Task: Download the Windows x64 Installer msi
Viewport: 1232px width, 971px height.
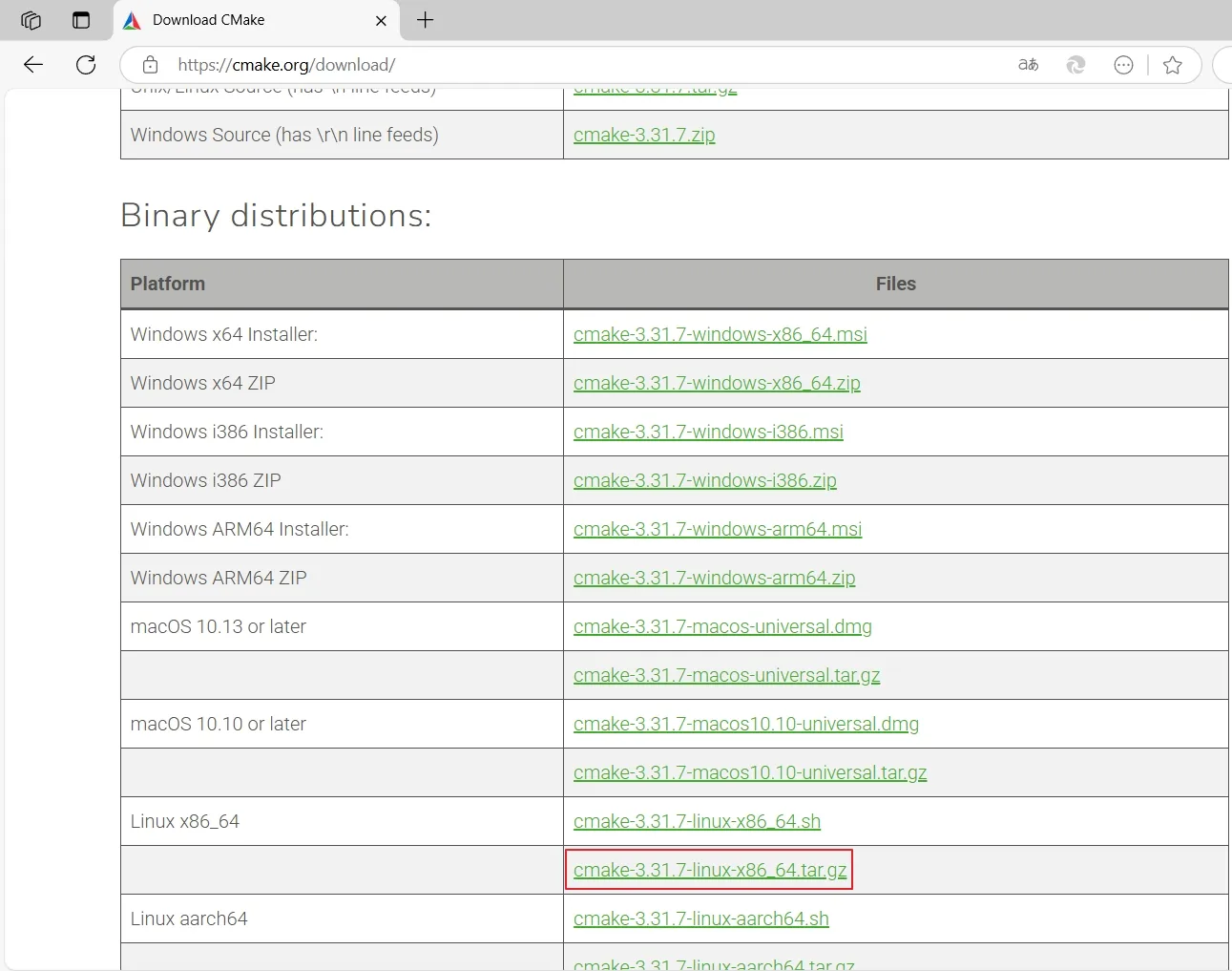Action: (720, 334)
